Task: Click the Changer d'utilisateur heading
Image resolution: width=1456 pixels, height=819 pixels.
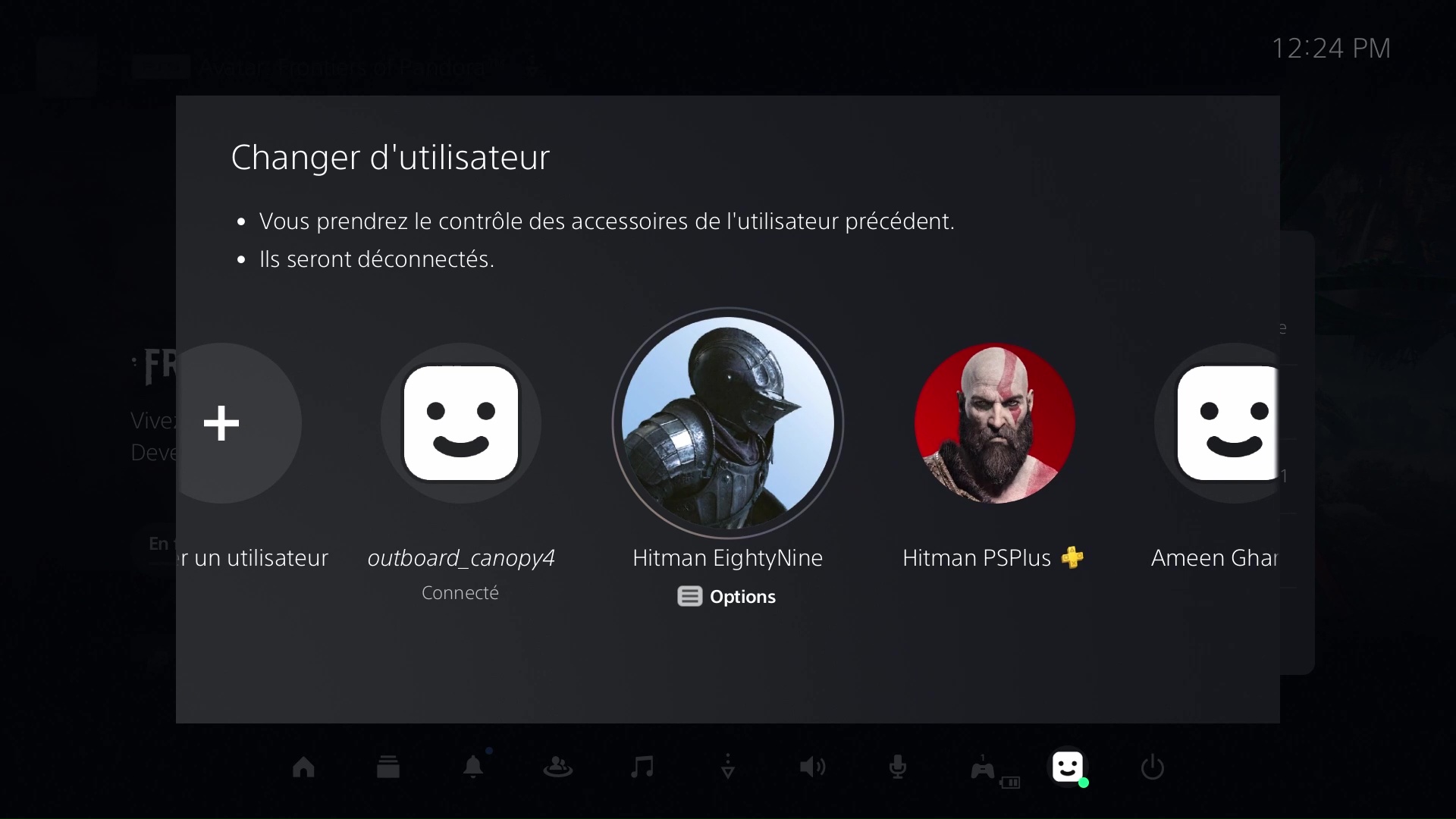Action: click(390, 158)
